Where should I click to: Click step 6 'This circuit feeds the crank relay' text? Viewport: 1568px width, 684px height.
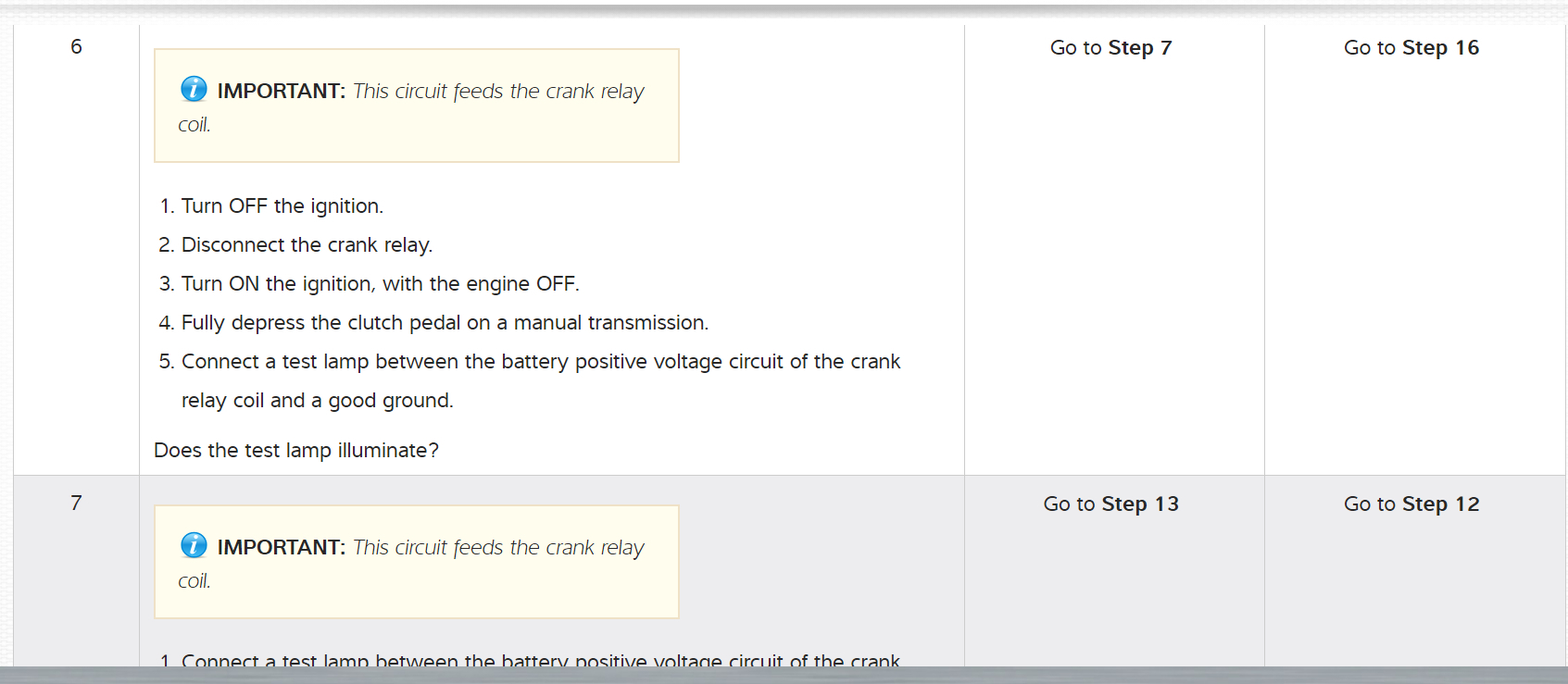point(498,92)
